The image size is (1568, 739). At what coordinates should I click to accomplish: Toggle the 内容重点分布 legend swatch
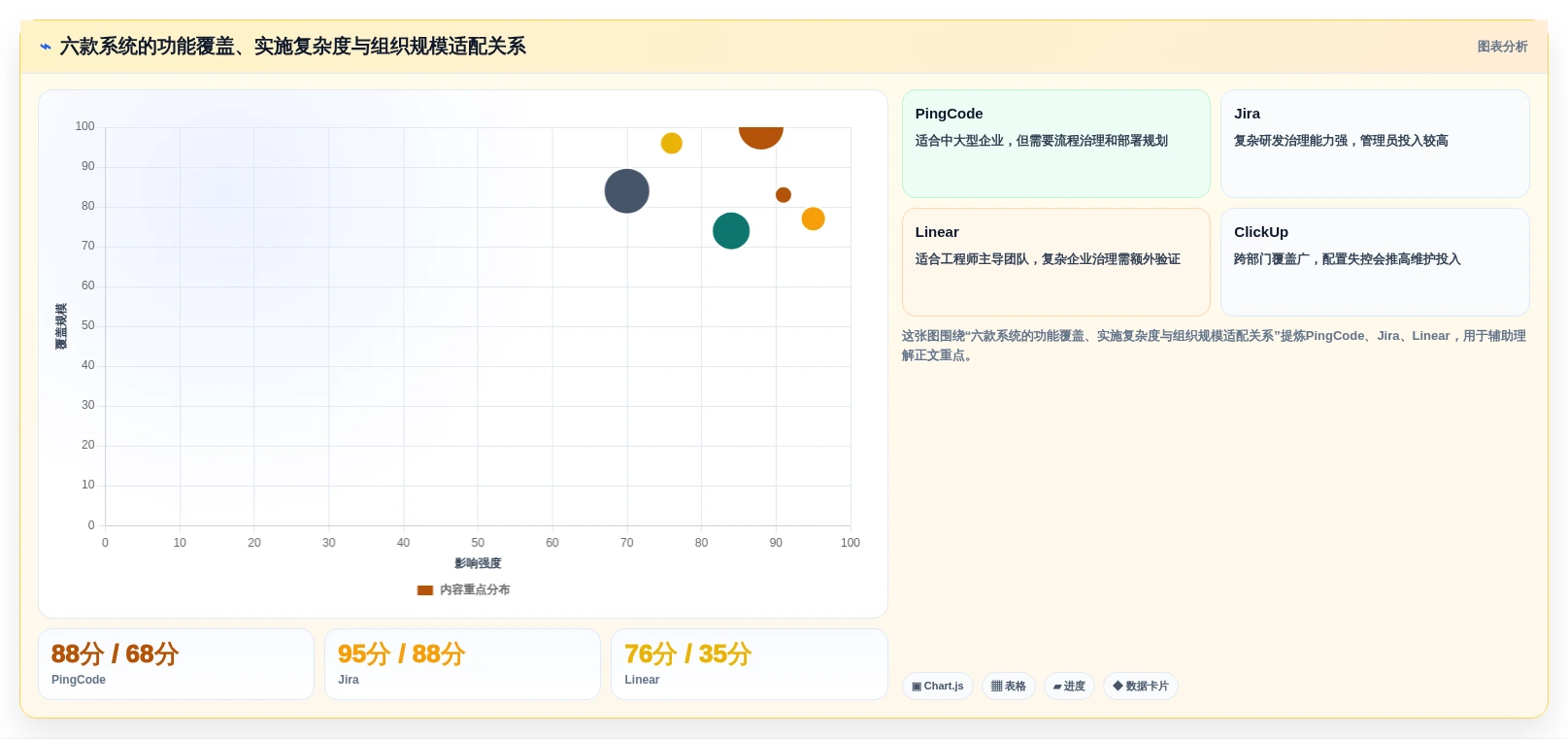coord(425,590)
